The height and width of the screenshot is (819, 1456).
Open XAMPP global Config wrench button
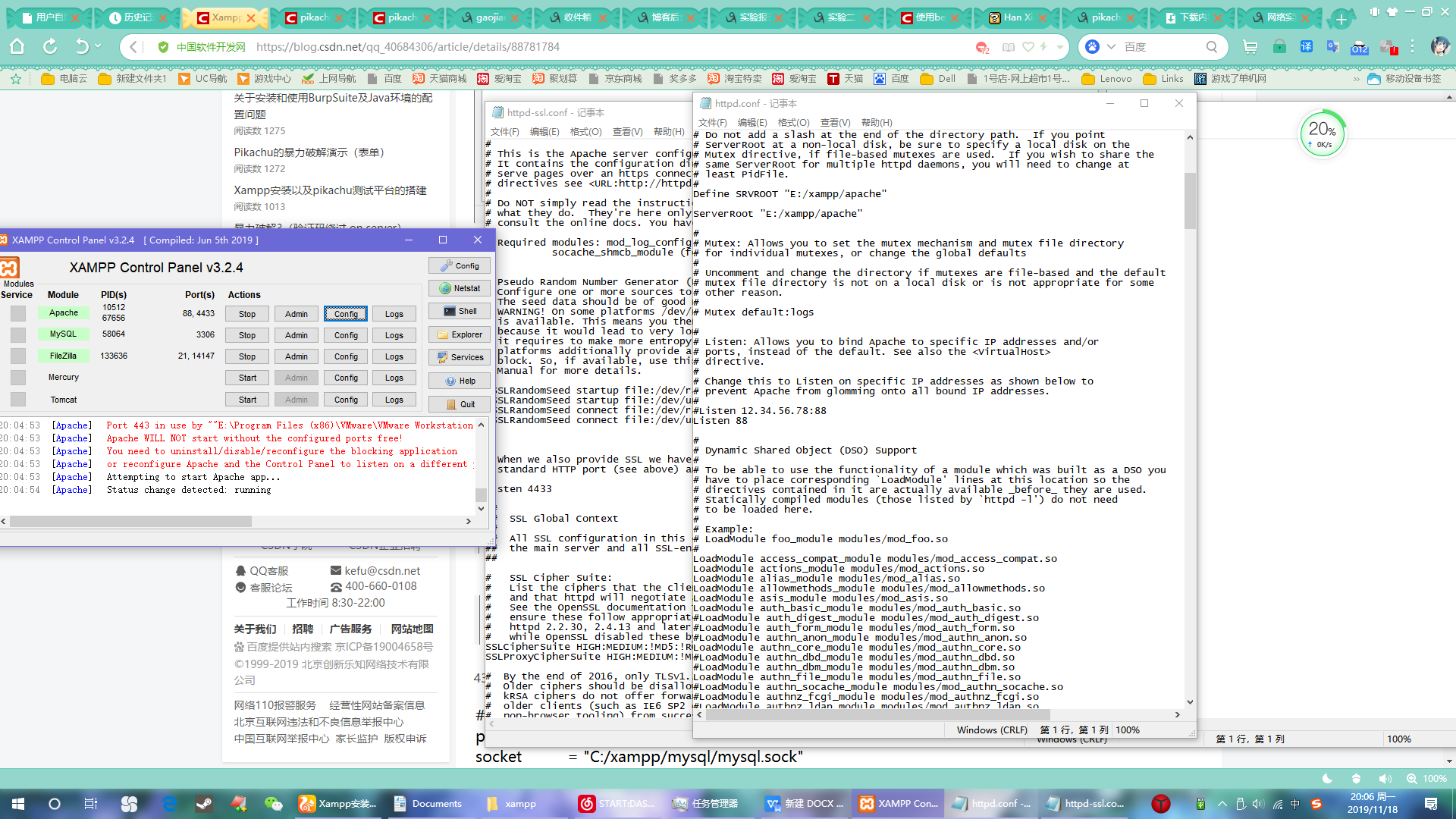(459, 265)
